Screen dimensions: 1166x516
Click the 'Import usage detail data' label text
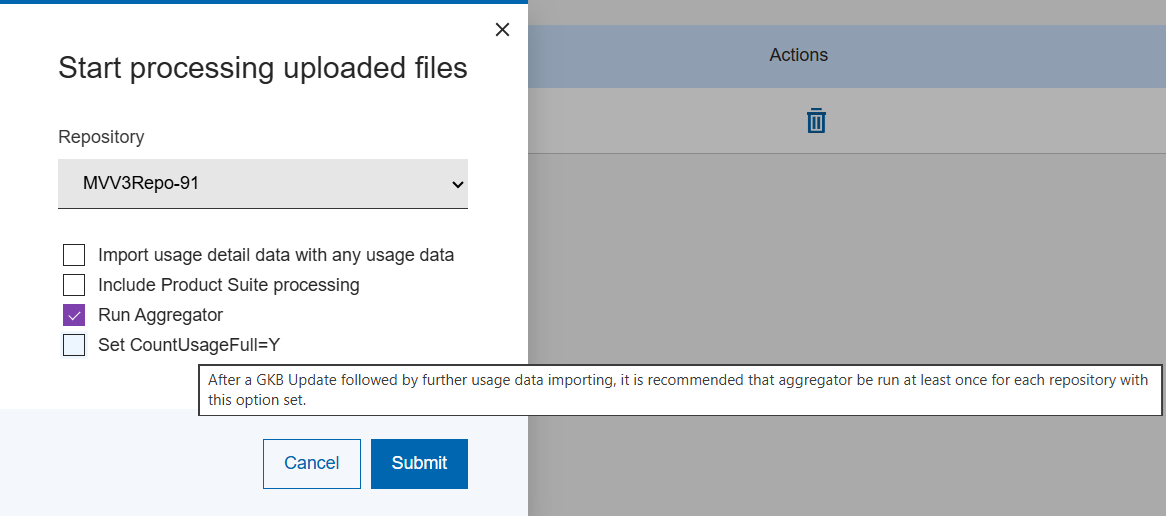(x=275, y=255)
